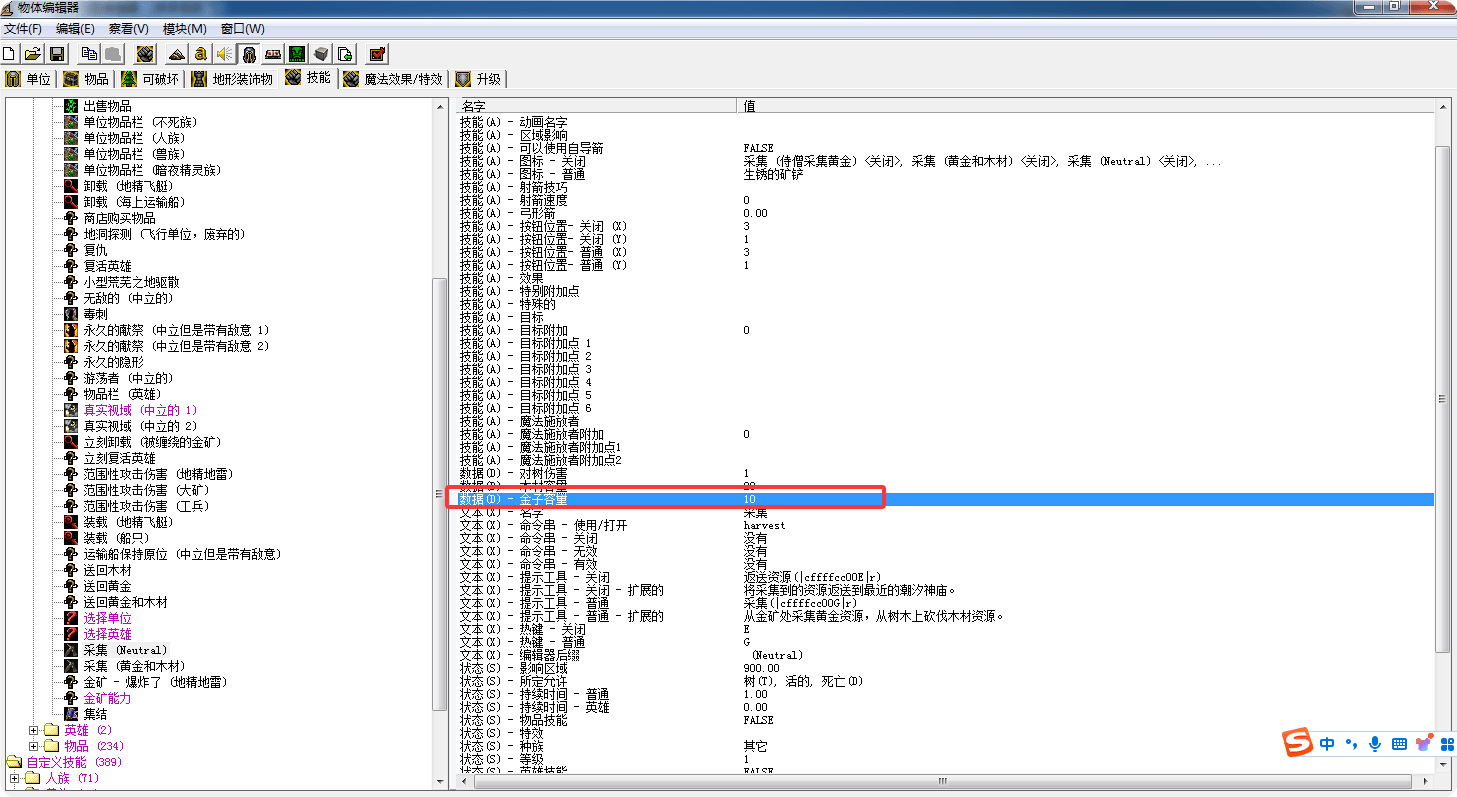Open the Import Manager icon
Screen dimensions: 1457x797
343,53
